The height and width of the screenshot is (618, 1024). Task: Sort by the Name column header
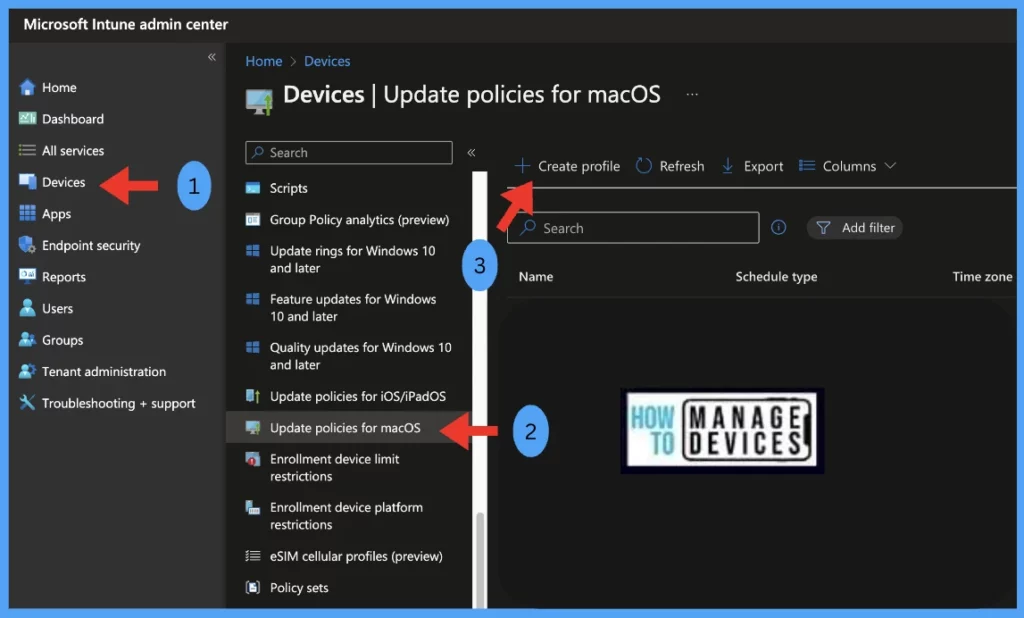536,276
